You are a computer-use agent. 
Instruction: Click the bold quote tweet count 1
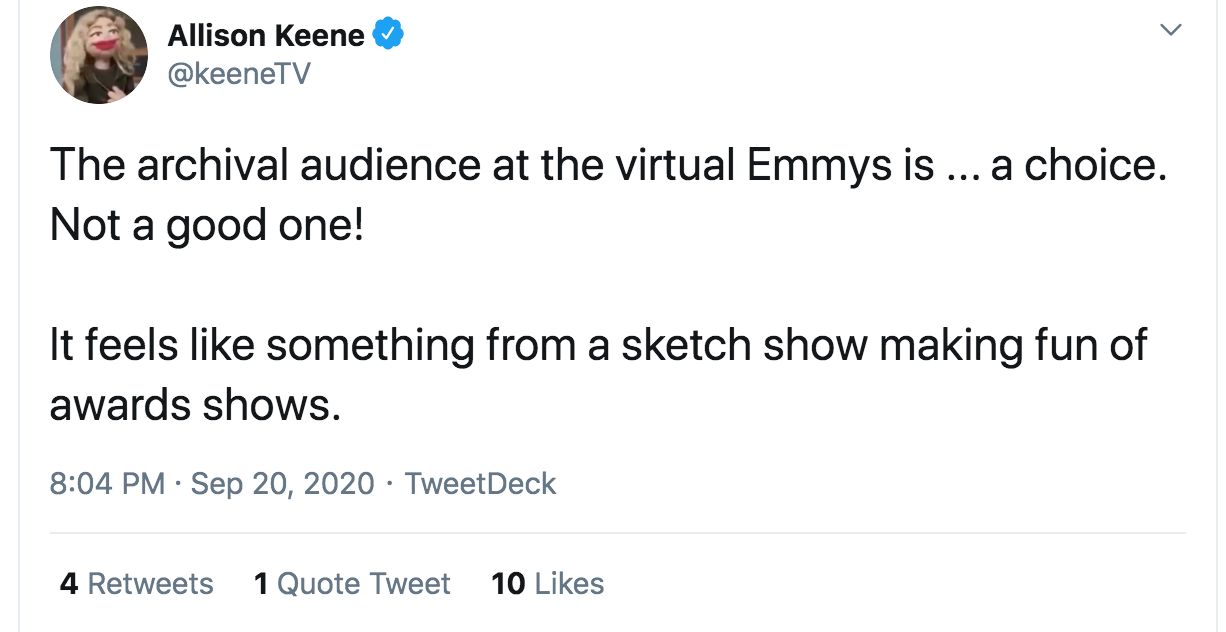tap(261, 584)
